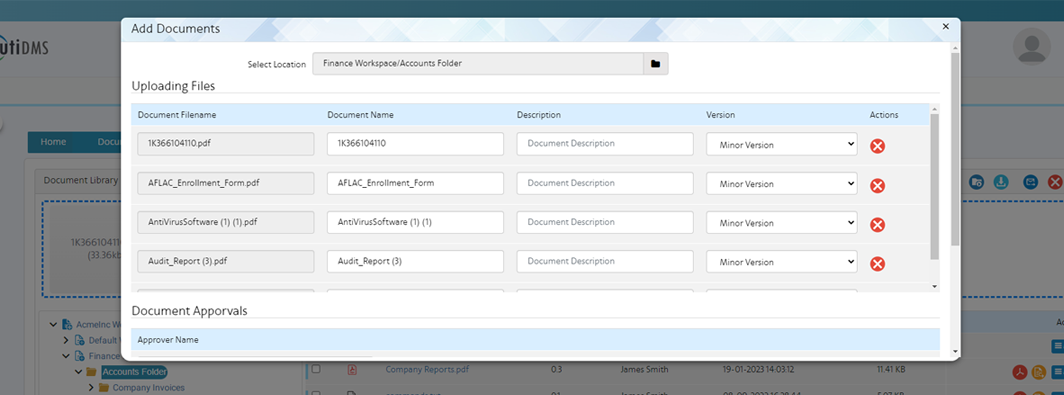Click the 11.41 KB file size cell
This screenshot has height=395, width=1064.
[890, 369]
